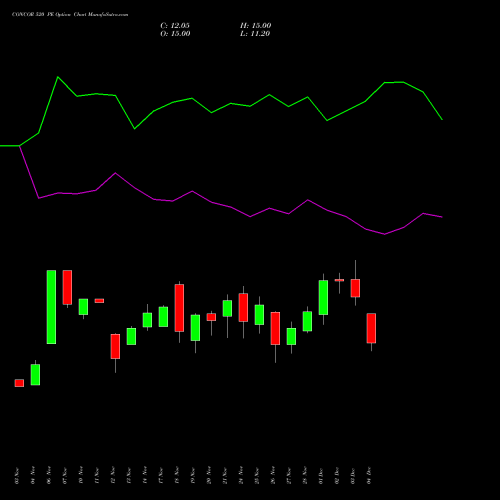This screenshot has height=500, width=500.
Task: Click the green candle for 28 Nov
Action: point(307,321)
